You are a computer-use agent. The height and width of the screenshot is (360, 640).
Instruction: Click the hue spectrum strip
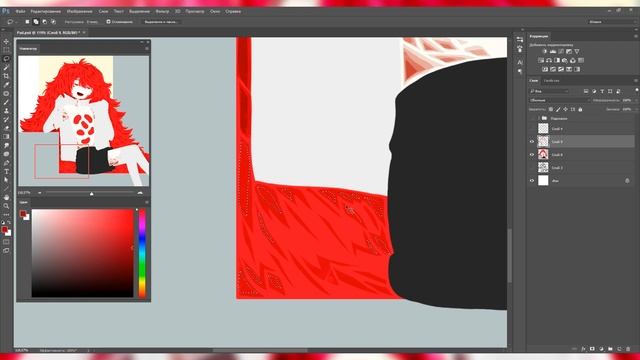point(142,253)
